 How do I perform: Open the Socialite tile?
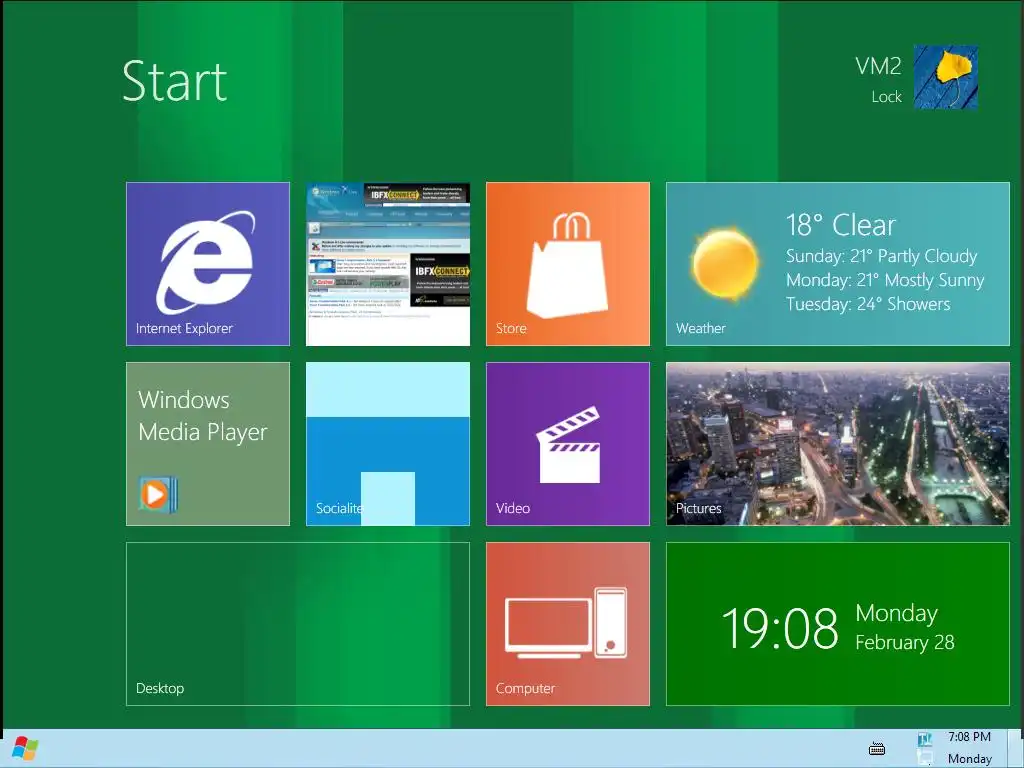point(388,444)
